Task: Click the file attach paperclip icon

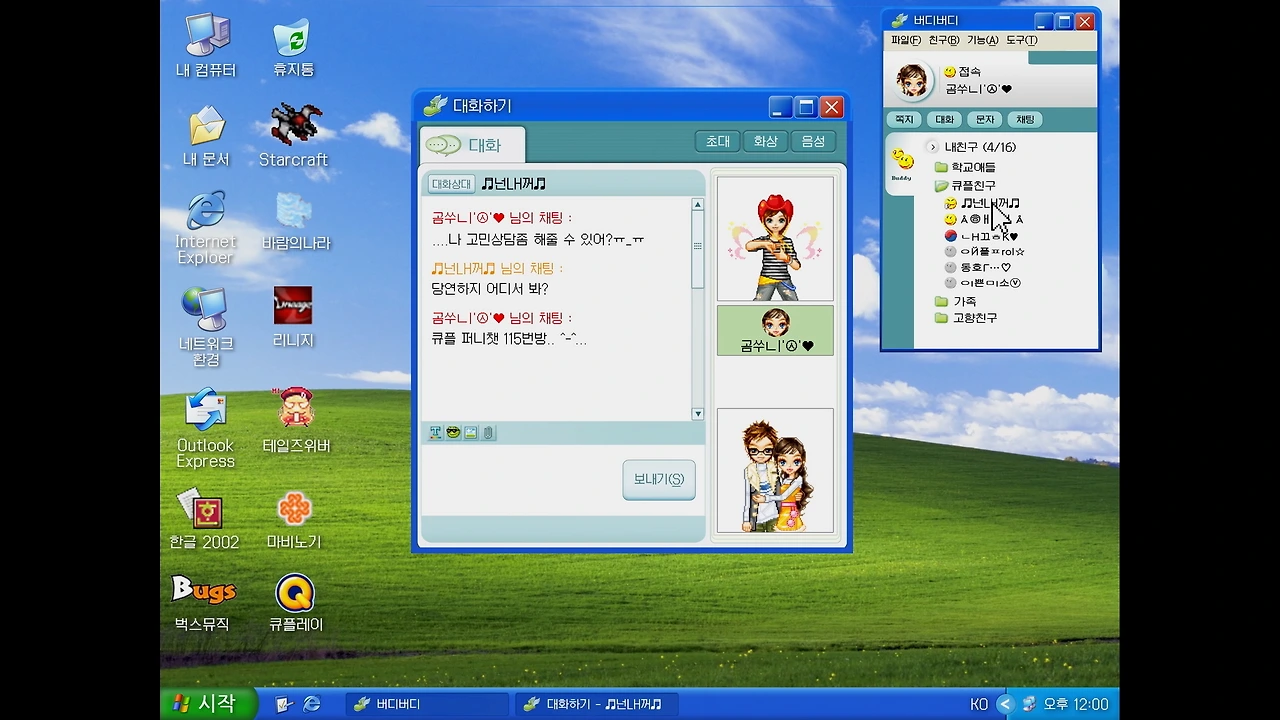Action: [x=488, y=433]
